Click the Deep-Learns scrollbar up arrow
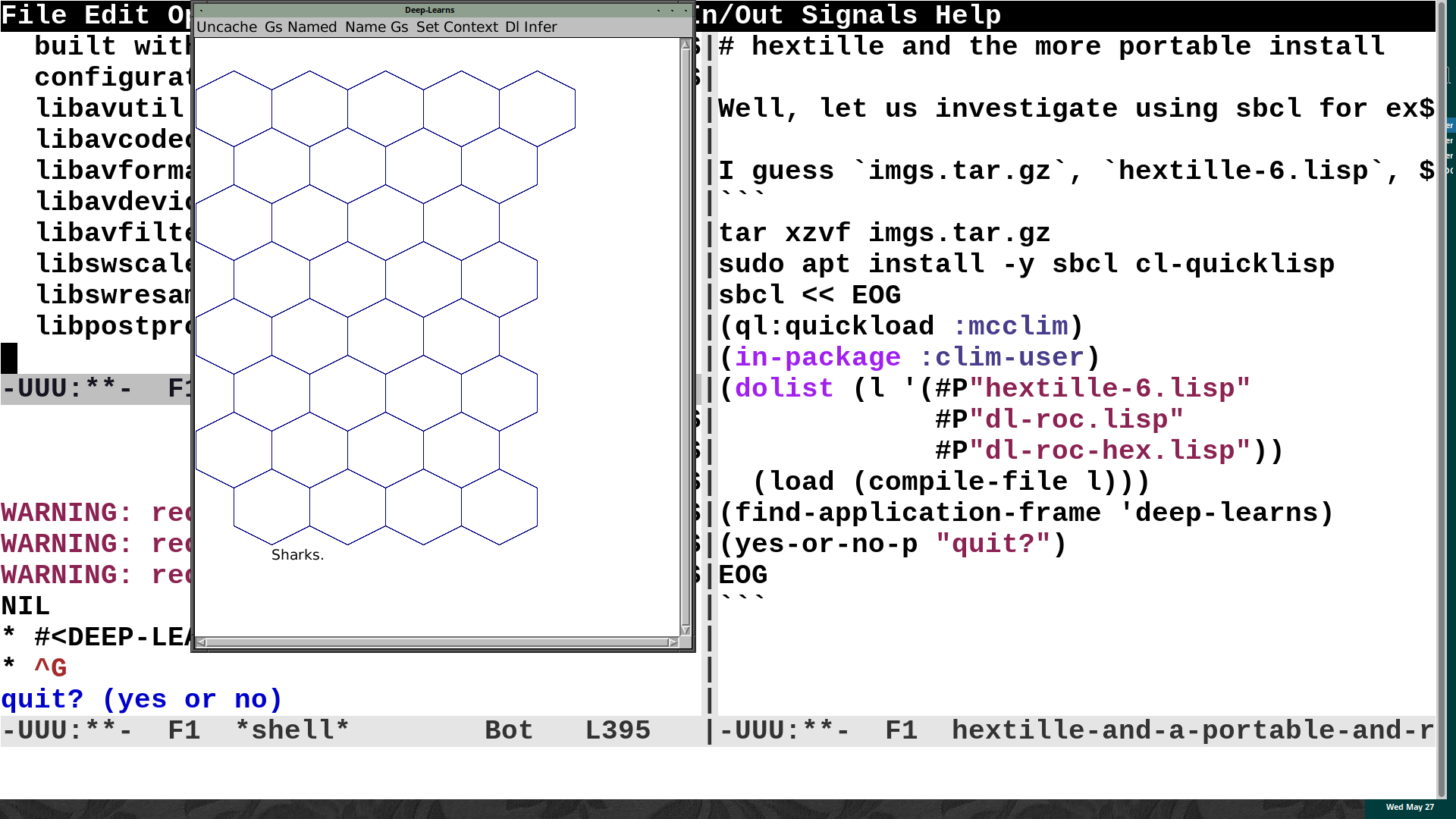 [686, 45]
